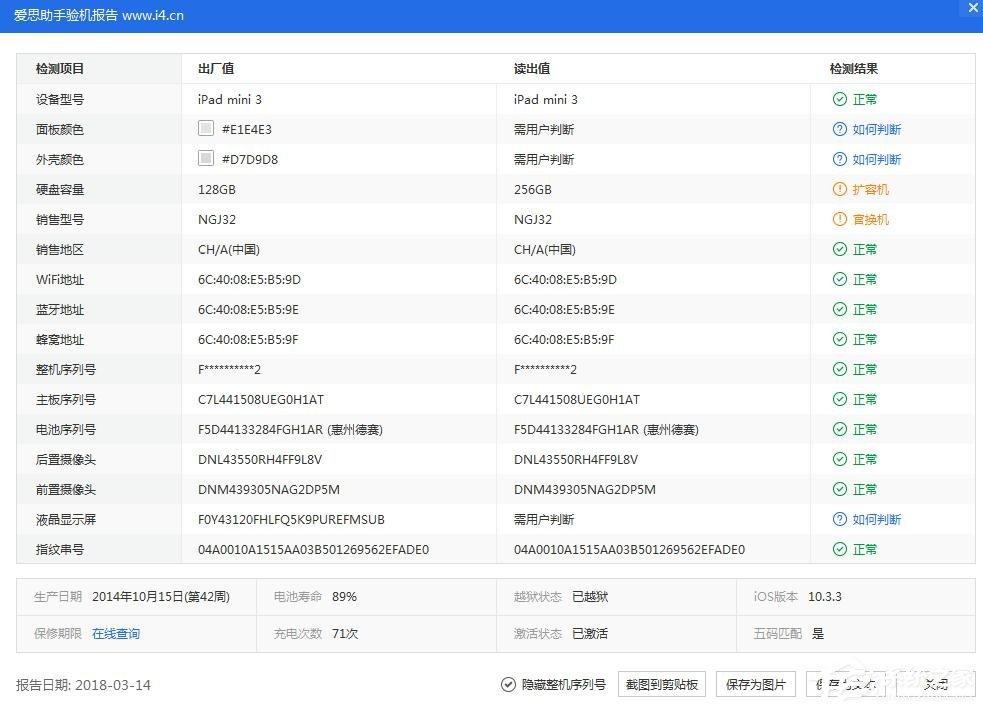Viewport: 983px width, 710px height.
Task: Toggle the 隐藏整机序列号 checkbox
Action: 508,684
